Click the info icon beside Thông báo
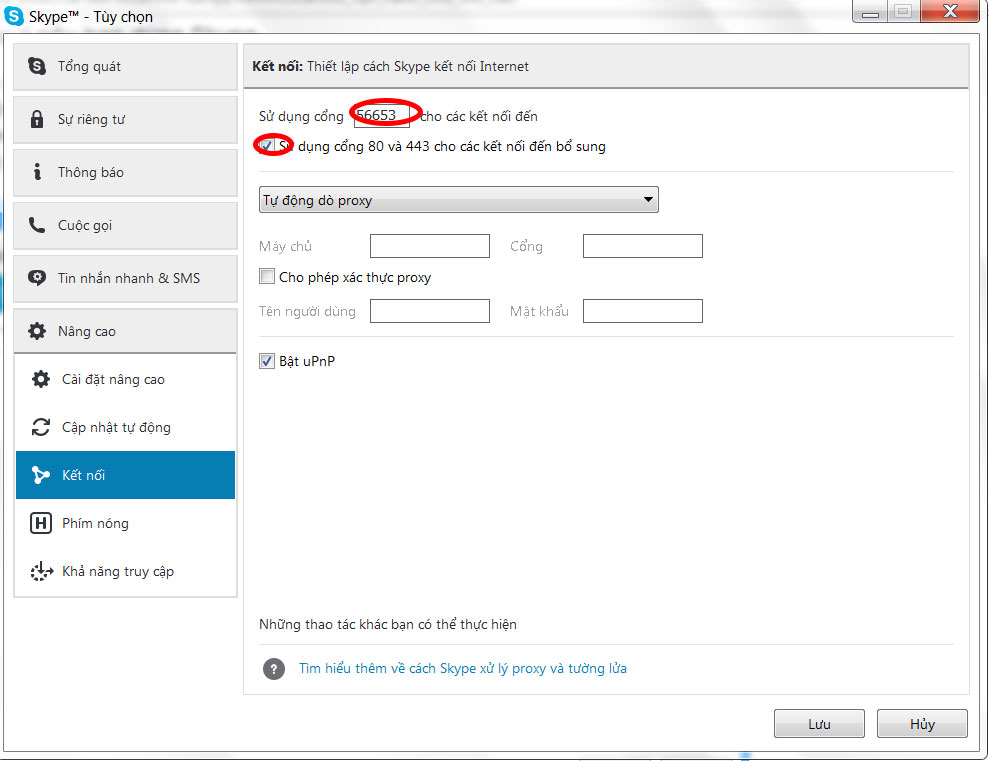 pos(37,171)
